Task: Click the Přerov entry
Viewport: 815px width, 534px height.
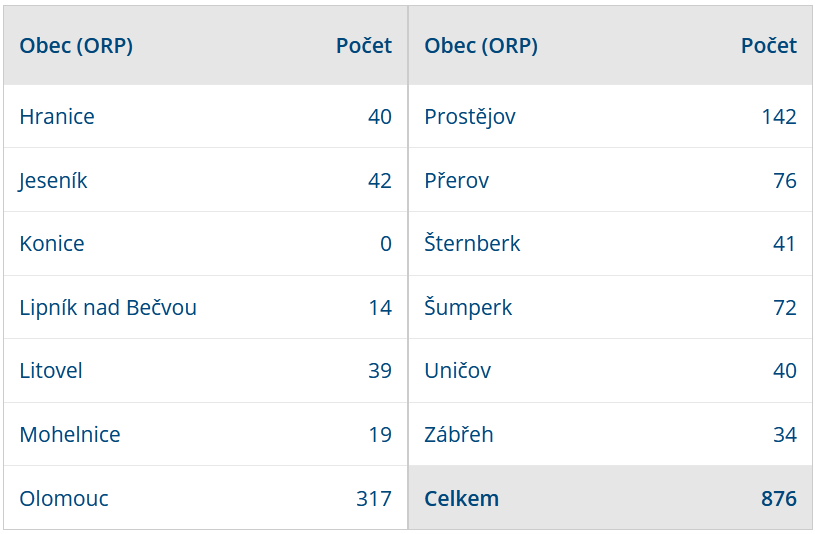Action: point(456,180)
